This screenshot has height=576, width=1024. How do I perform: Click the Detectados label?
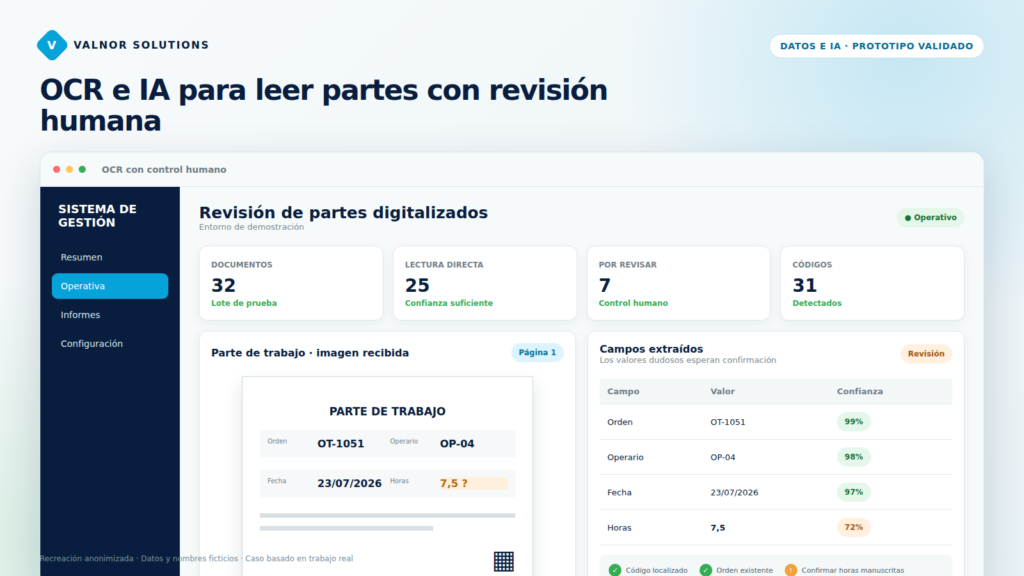tap(817, 303)
